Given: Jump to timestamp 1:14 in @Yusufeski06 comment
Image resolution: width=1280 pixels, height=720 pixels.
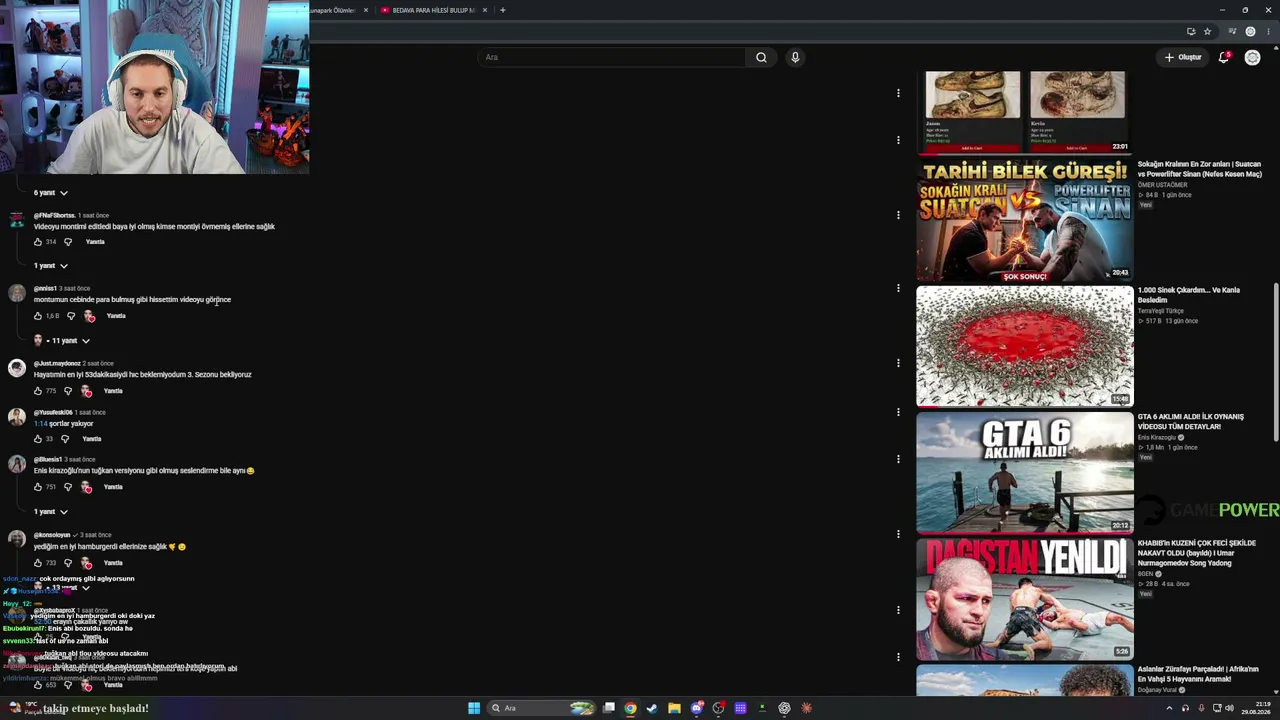Looking at the screenshot, I should (41, 424).
